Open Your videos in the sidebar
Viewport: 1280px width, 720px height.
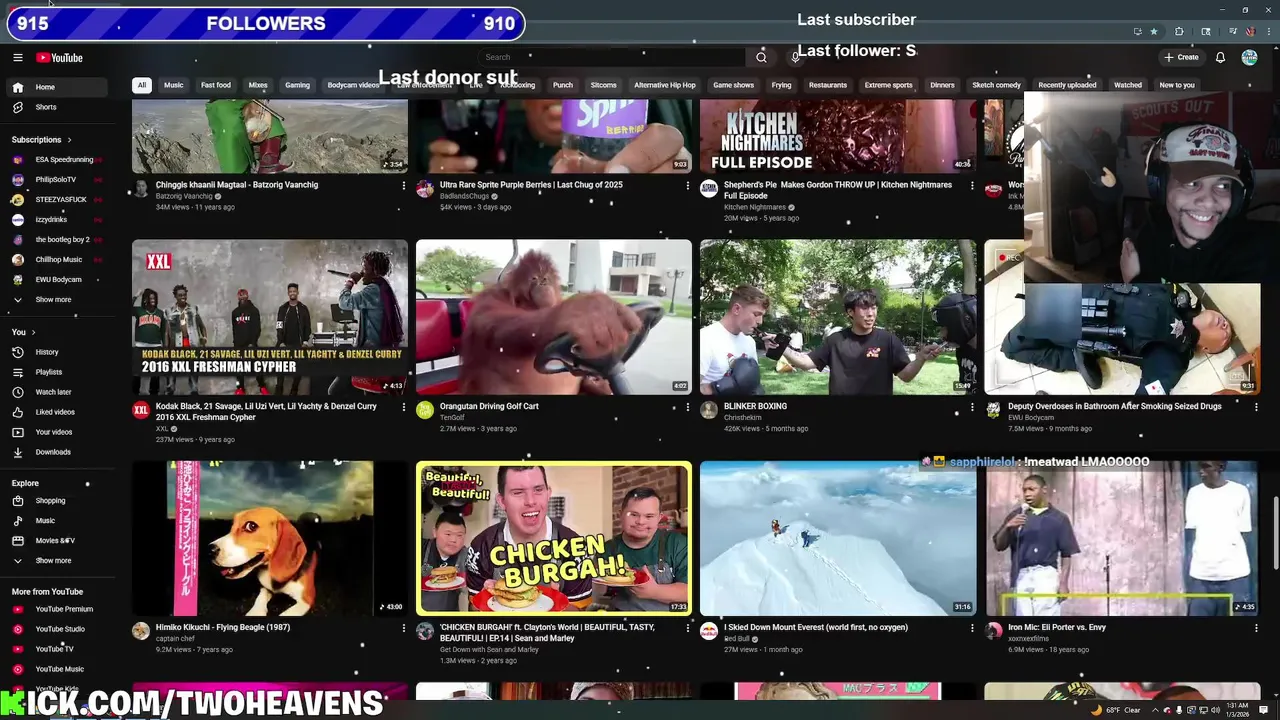coord(58,432)
